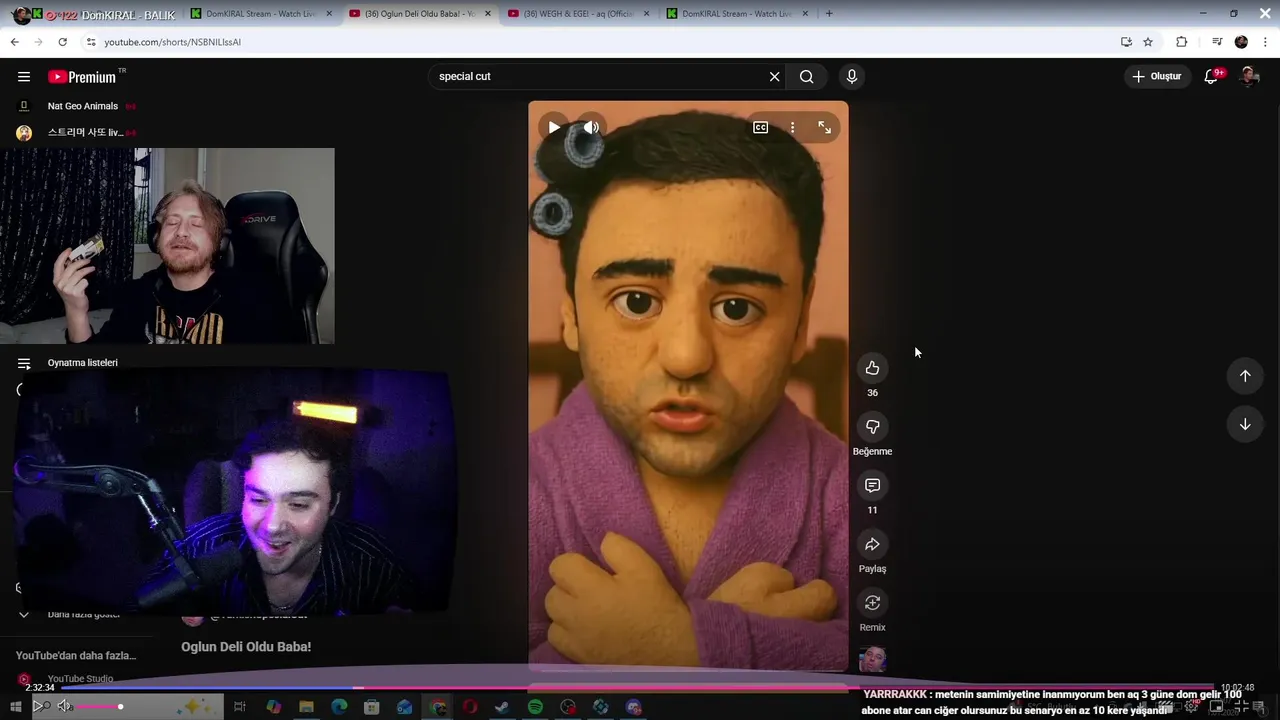Select the 'Oglun Deli Oldu Baba!' tab
This screenshot has width=1280, height=720.
coord(420,14)
